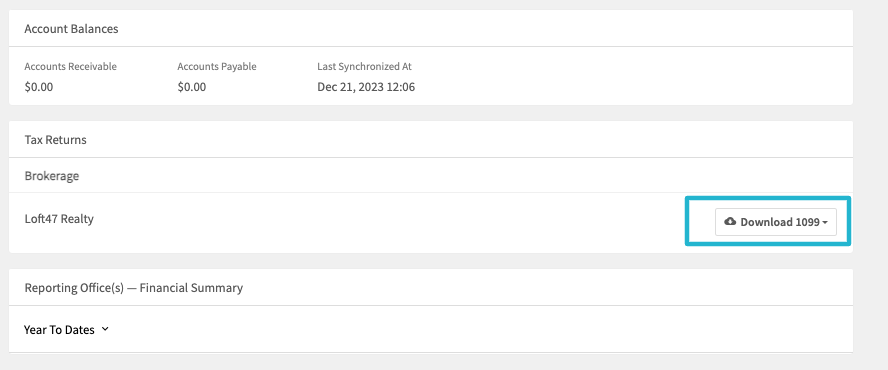888x370 pixels.
Task: Click the cloud download icon
Action: (x=731, y=222)
